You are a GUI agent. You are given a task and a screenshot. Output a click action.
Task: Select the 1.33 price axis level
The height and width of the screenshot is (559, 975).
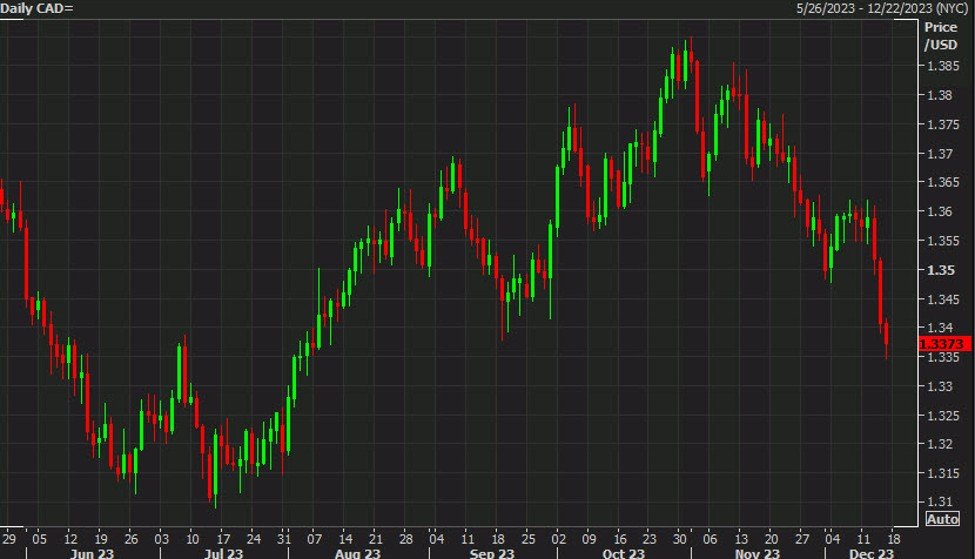tap(940, 386)
